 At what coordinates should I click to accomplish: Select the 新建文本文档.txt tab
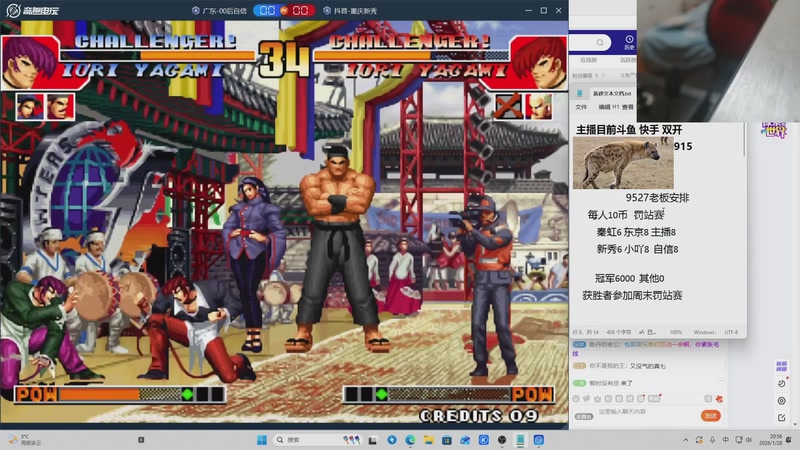click(x=612, y=93)
